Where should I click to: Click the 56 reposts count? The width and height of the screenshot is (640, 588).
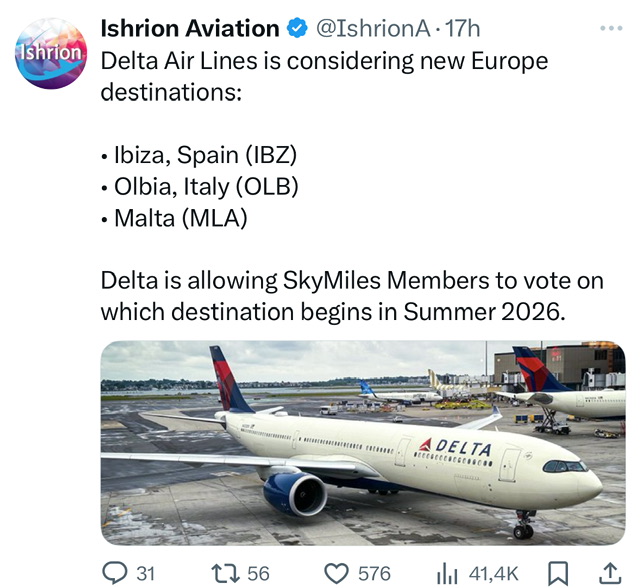coord(259,573)
